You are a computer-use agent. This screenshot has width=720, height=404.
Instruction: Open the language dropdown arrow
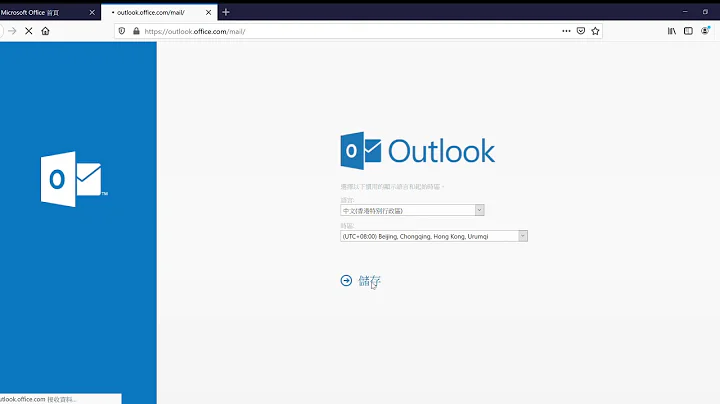[x=479, y=210]
